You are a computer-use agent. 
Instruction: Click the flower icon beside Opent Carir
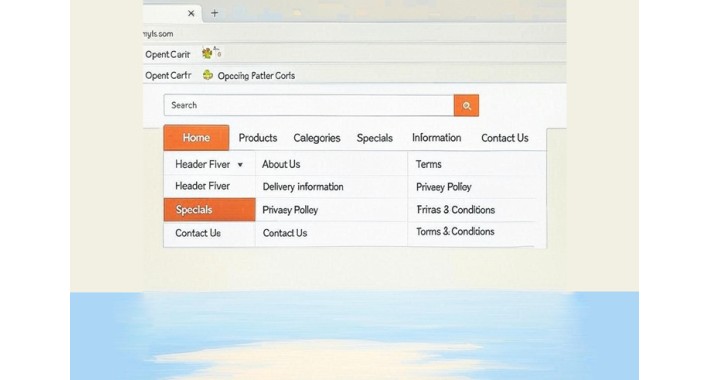pyautogui.click(x=207, y=53)
